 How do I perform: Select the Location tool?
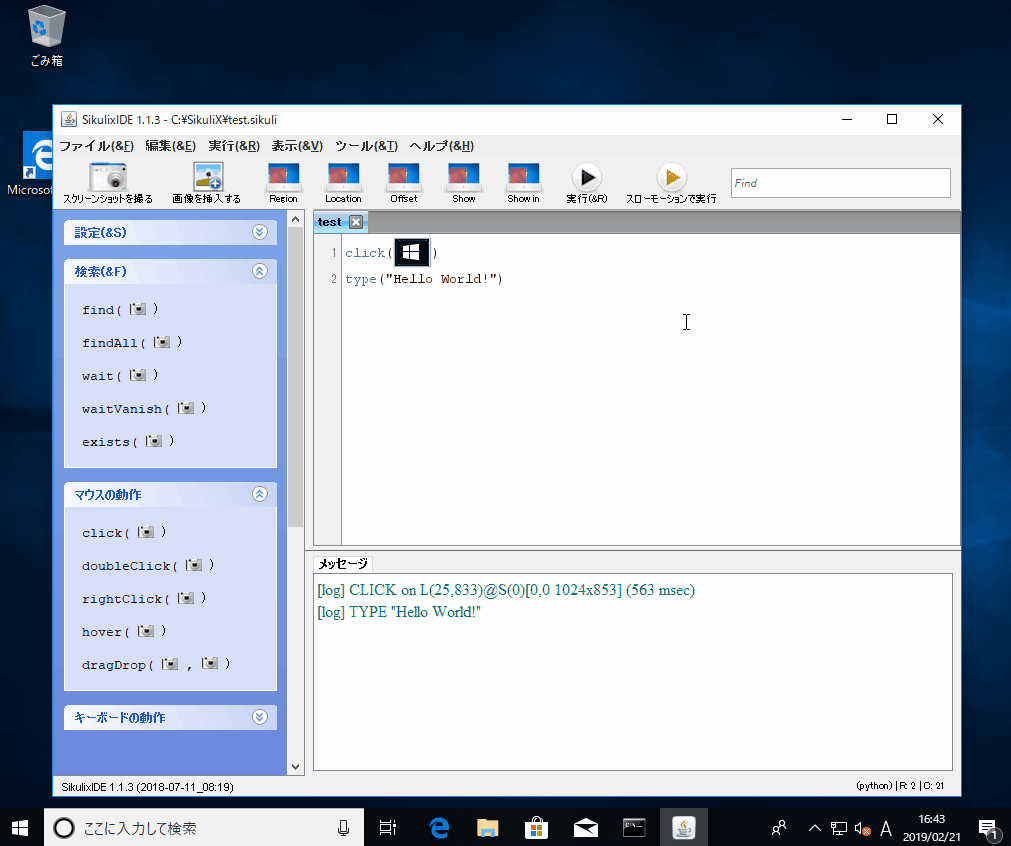pos(343,182)
